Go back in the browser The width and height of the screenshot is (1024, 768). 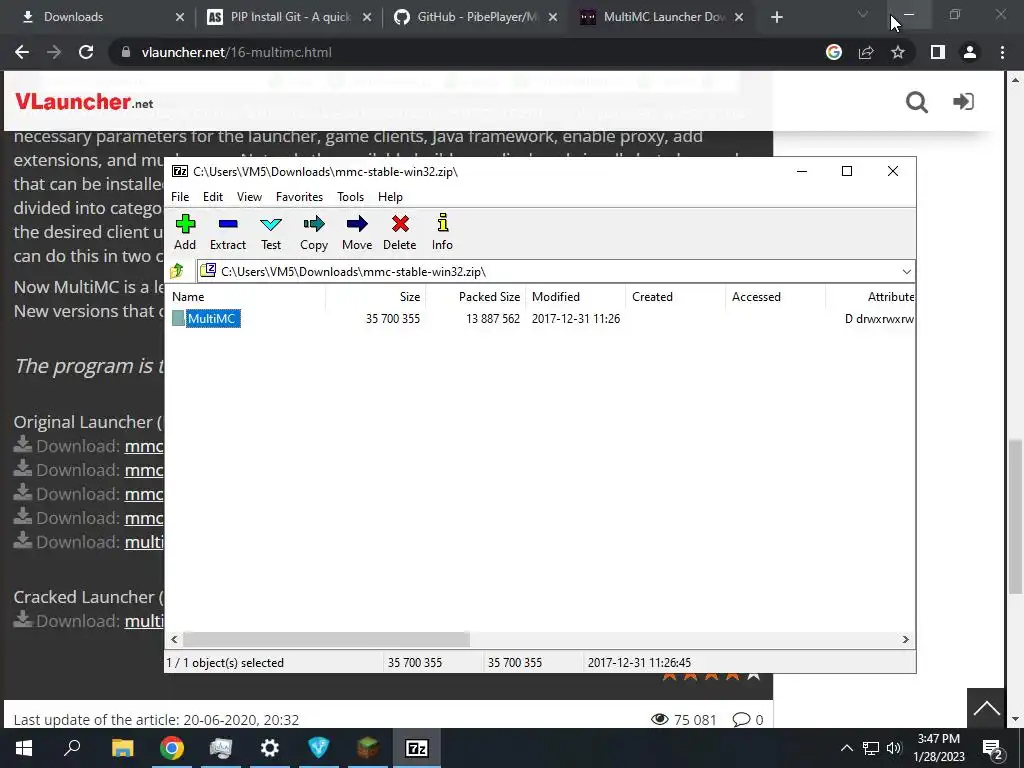22,52
